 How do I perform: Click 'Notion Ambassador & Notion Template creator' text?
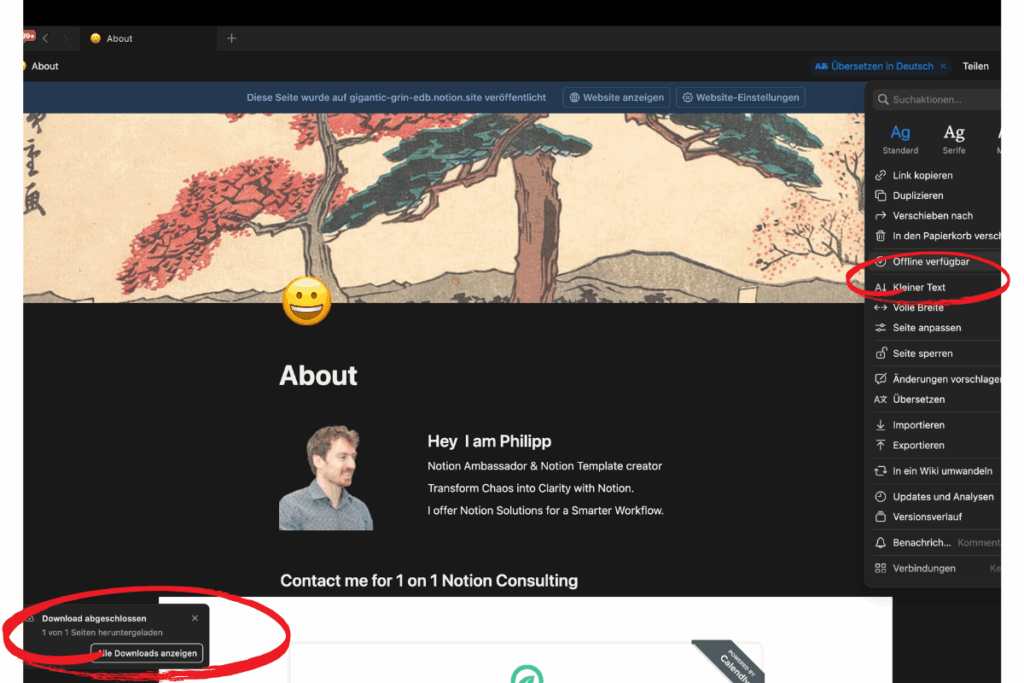coord(545,466)
